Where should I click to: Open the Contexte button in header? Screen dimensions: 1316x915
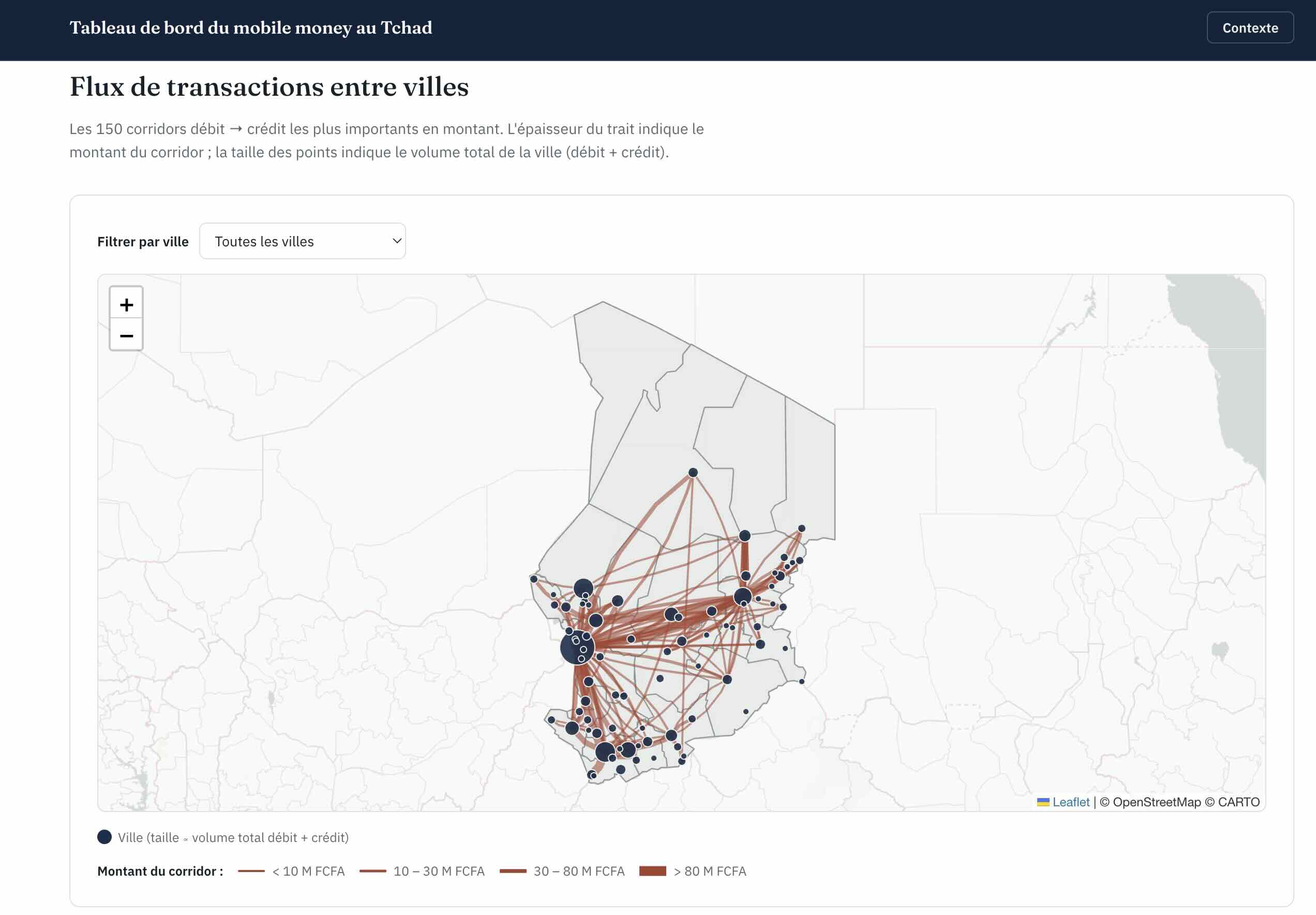tap(1250, 27)
